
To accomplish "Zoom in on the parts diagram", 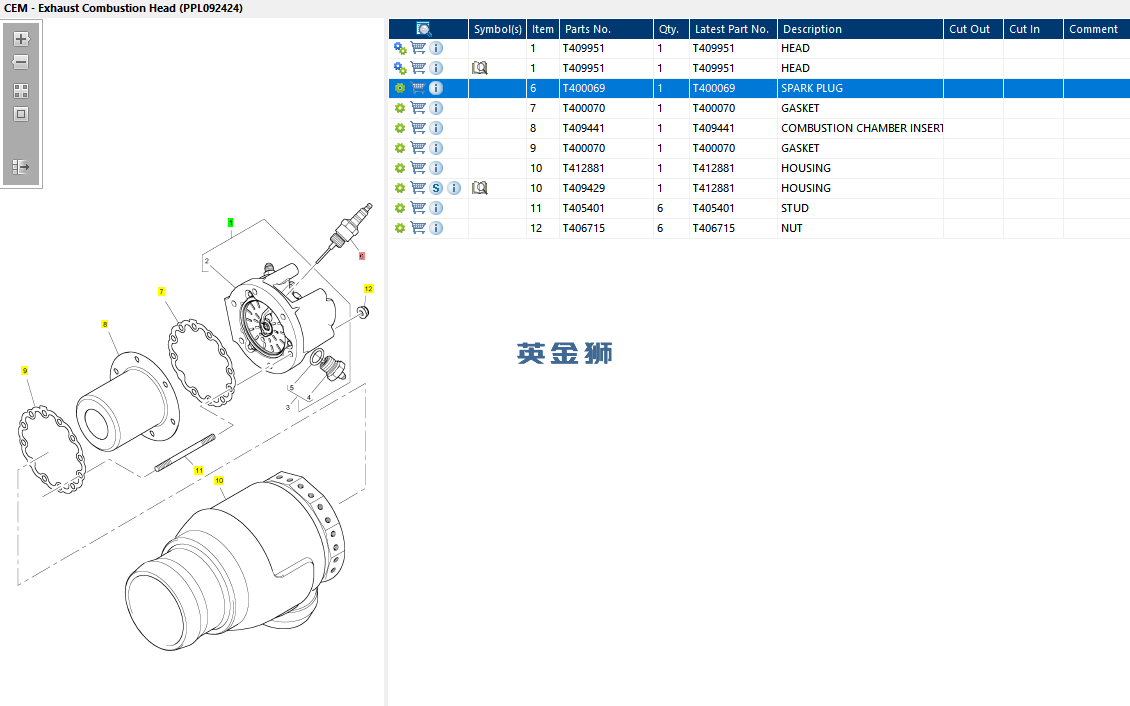I will 21,39.
